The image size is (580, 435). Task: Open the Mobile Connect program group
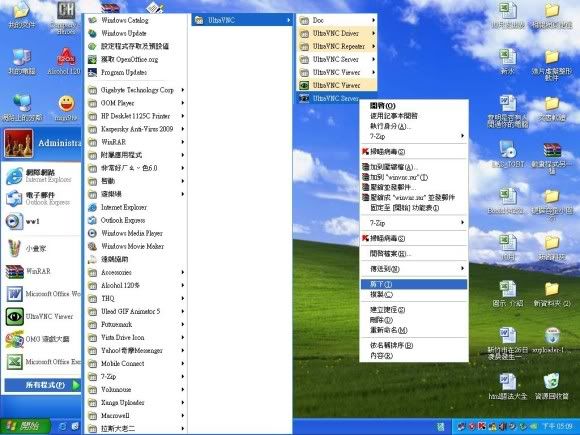pyautogui.click(x=135, y=364)
